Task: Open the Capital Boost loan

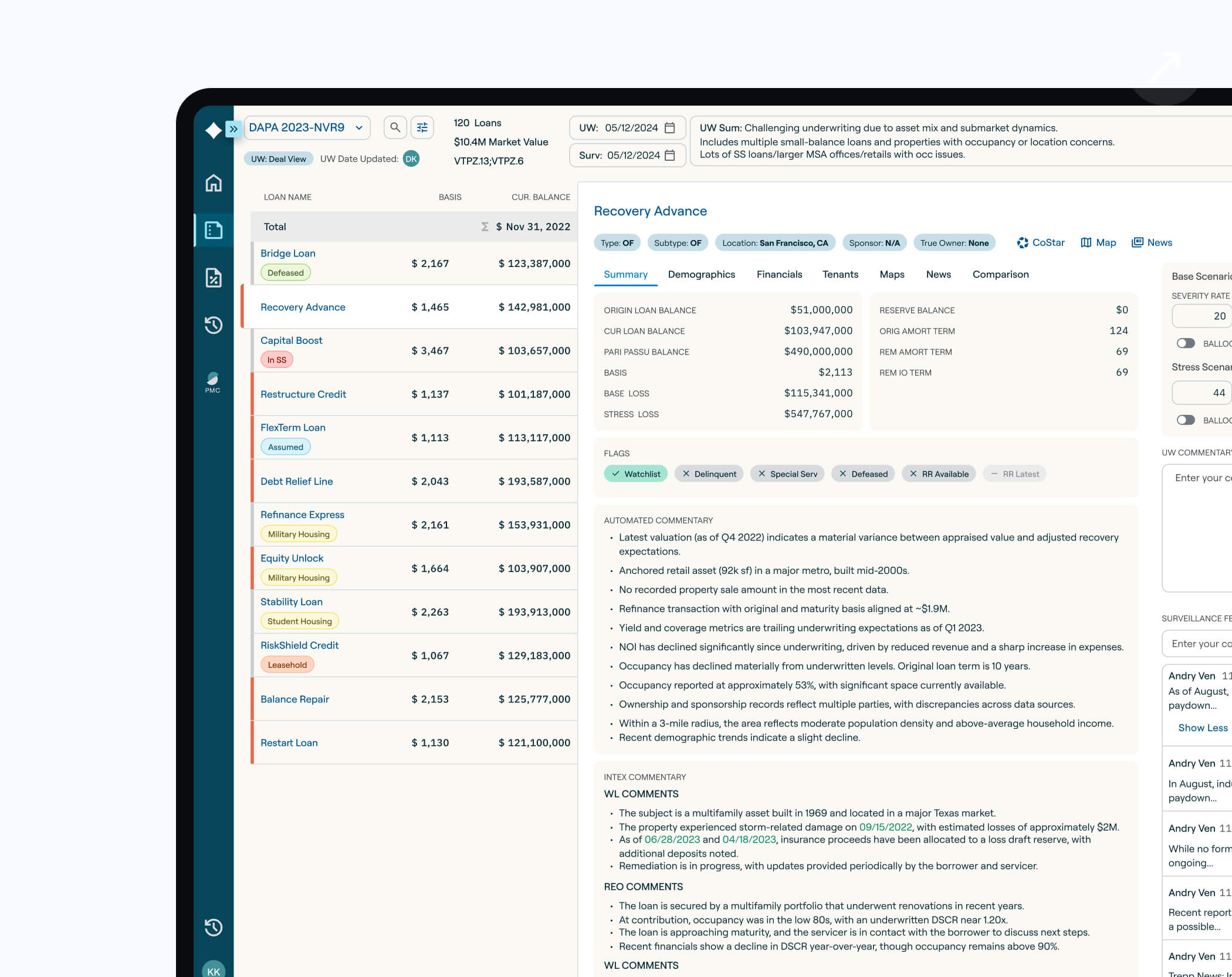Action: point(292,340)
